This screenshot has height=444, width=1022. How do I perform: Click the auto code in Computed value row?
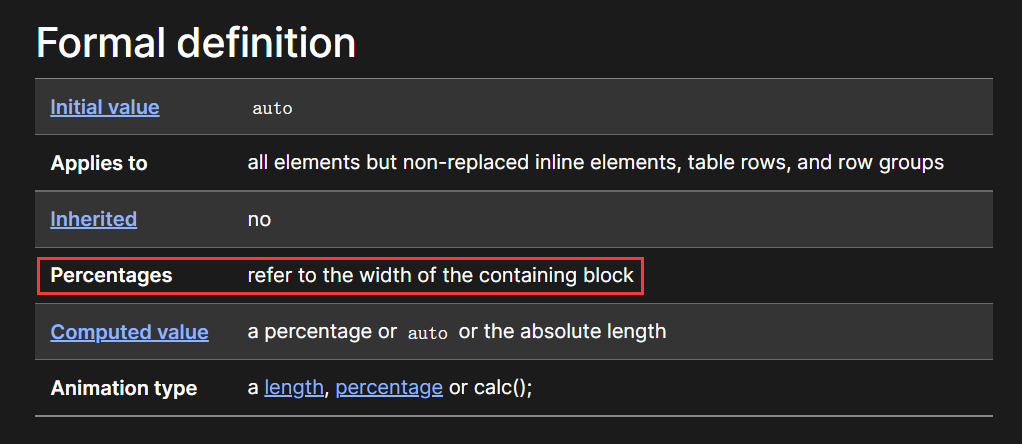point(428,333)
